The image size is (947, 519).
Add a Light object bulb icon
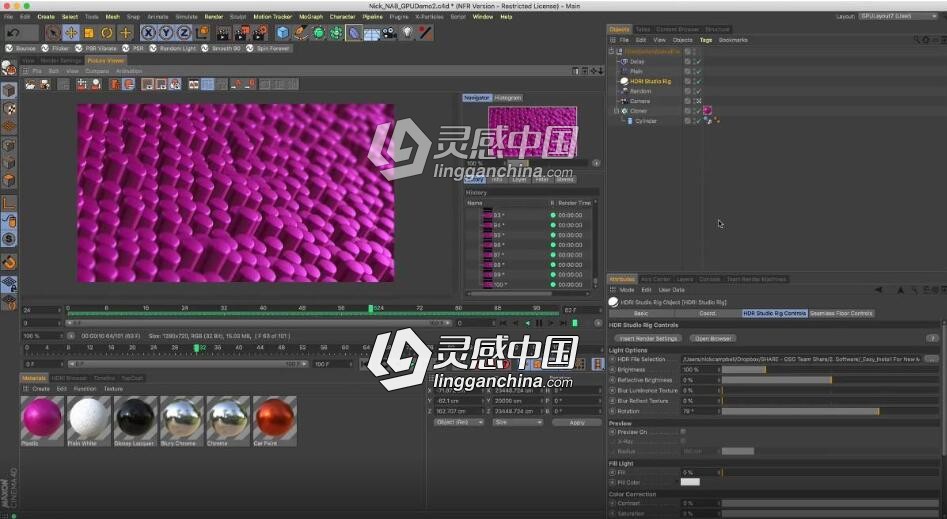point(407,33)
